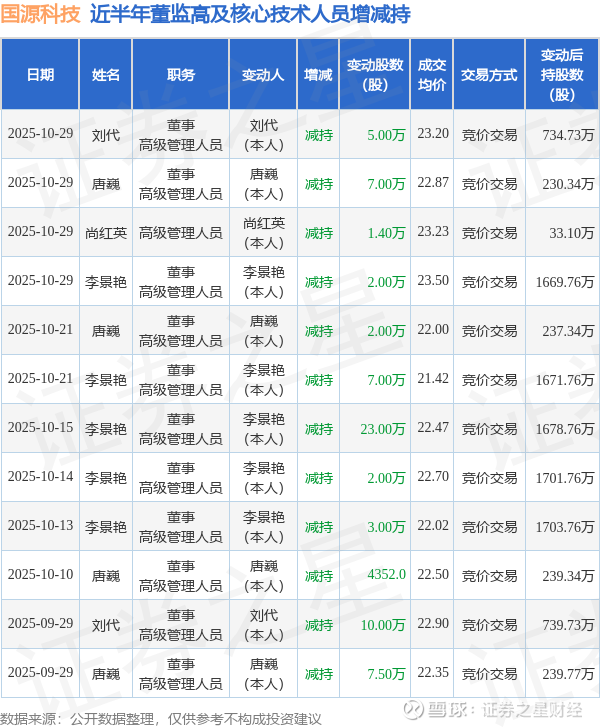Click the 姓名 column header
The image size is (600, 728).
pyautogui.click(x=106, y=75)
